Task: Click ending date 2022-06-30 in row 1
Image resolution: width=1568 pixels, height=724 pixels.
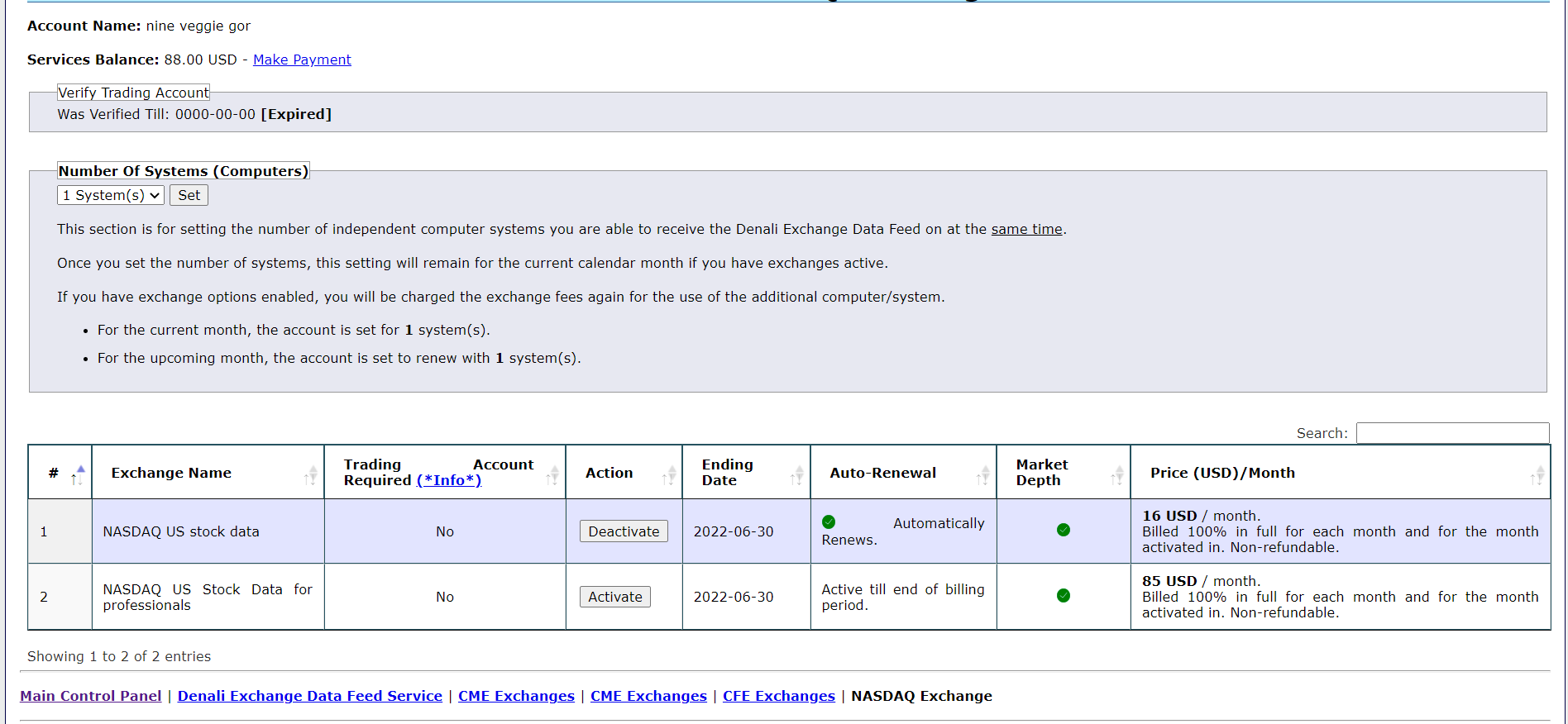Action: coord(734,531)
